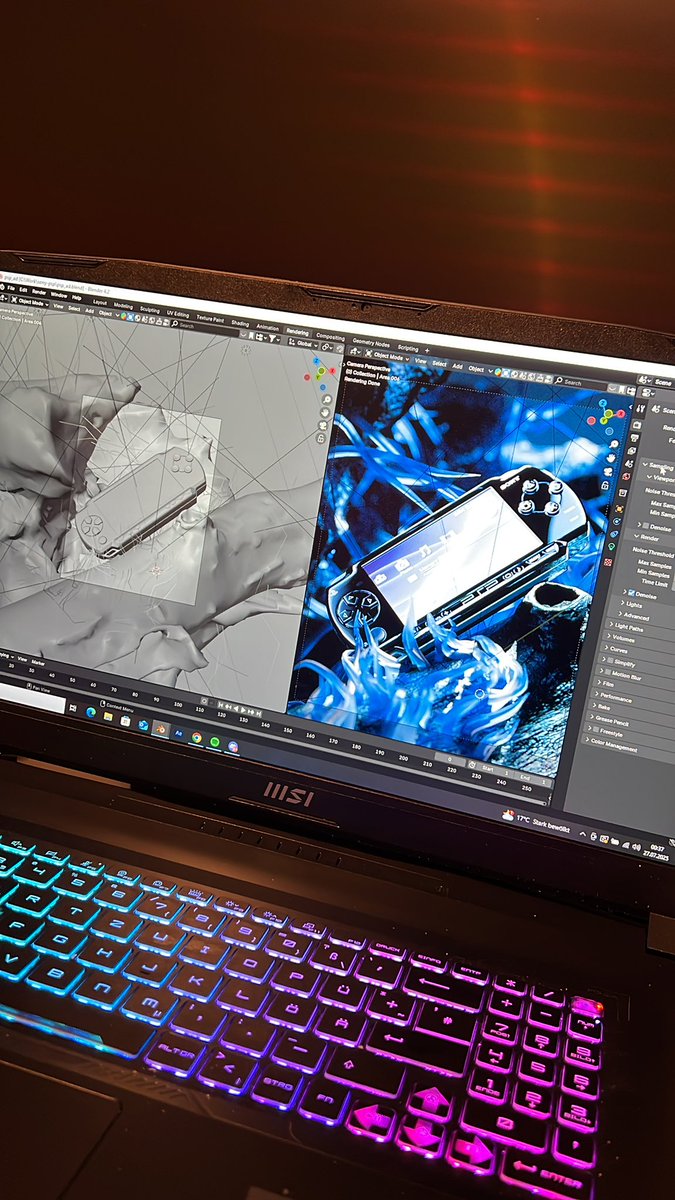Switch to the UV Editing workspace tab
Viewport: 675px width, 1200px height.
pos(178,314)
